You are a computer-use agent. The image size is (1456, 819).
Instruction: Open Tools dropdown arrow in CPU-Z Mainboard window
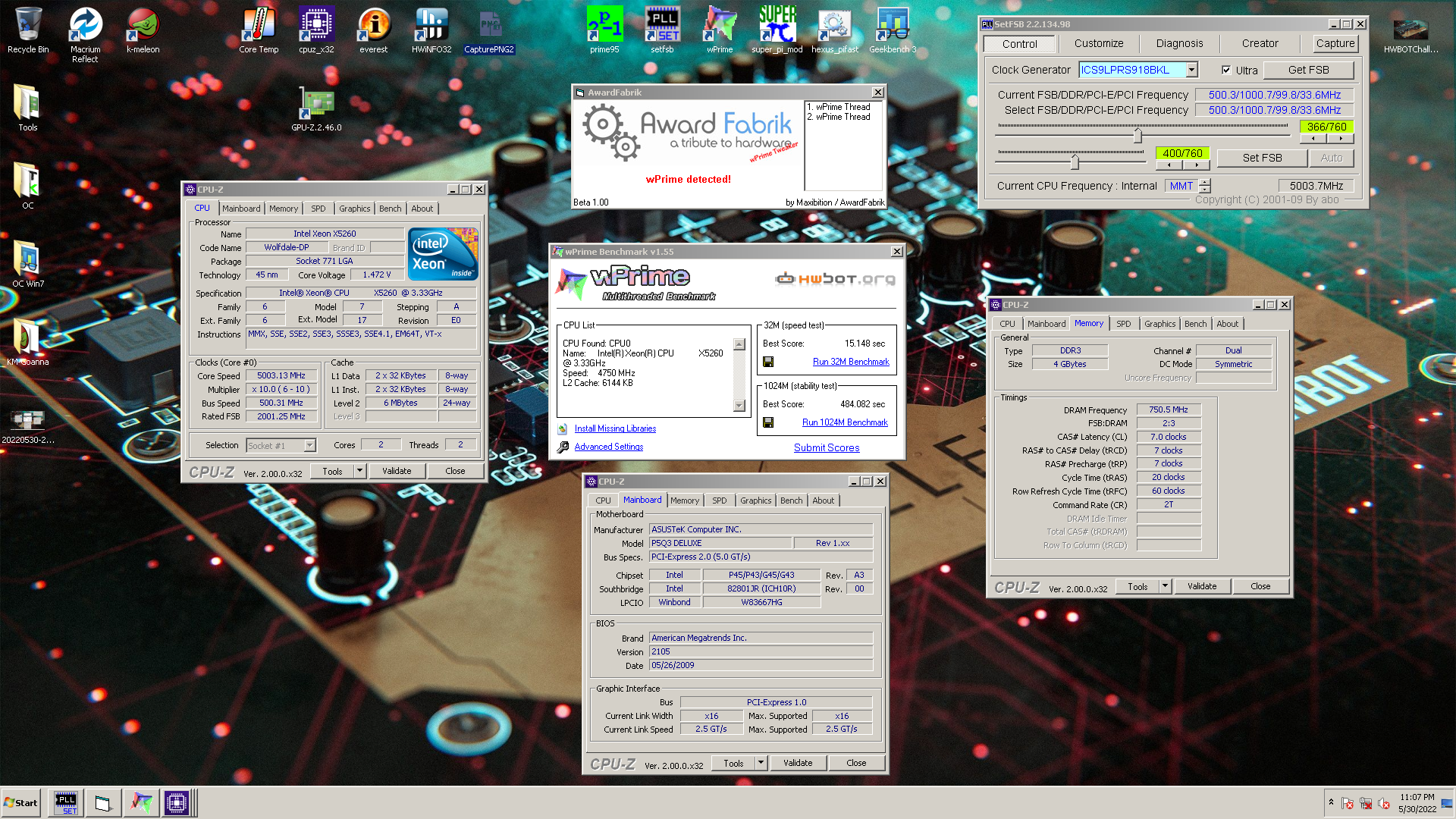point(761,763)
